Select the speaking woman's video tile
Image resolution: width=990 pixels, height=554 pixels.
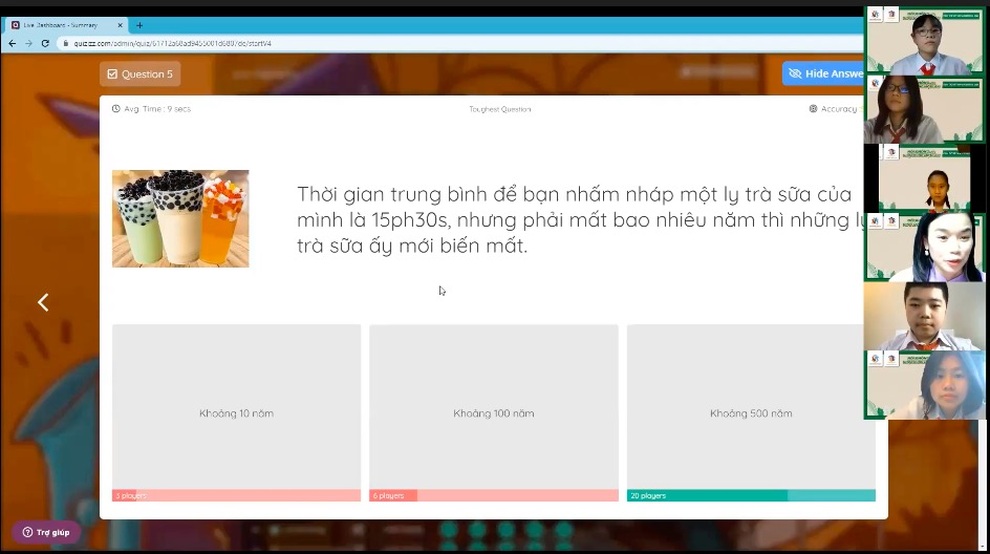tap(924, 247)
